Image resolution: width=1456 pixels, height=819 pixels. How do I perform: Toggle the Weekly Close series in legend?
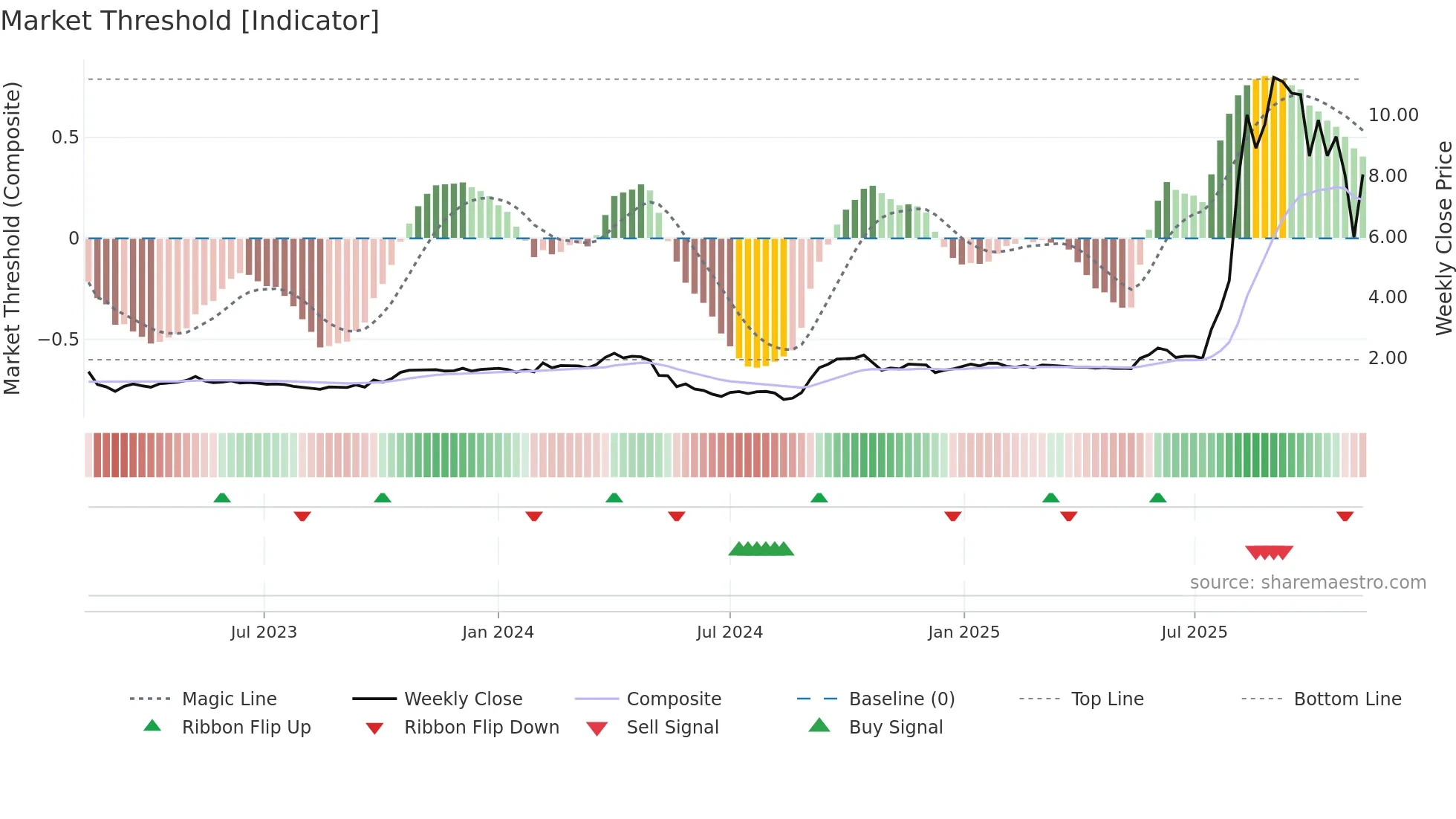tap(463, 699)
